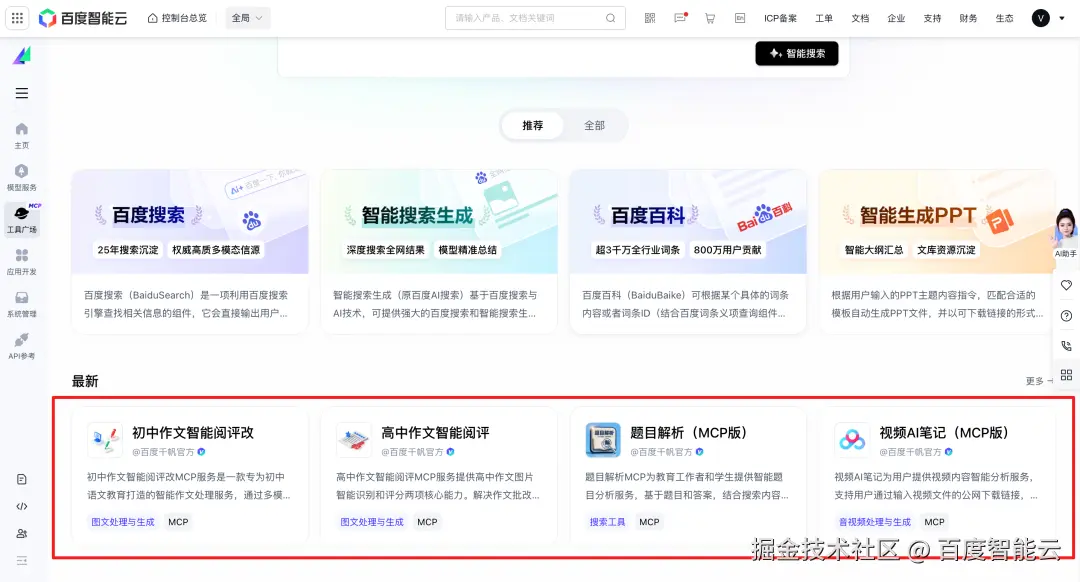Open the AI助手 avatar on right
Image resolution: width=1080 pixels, height=582 pixels.
point(1066,233)
